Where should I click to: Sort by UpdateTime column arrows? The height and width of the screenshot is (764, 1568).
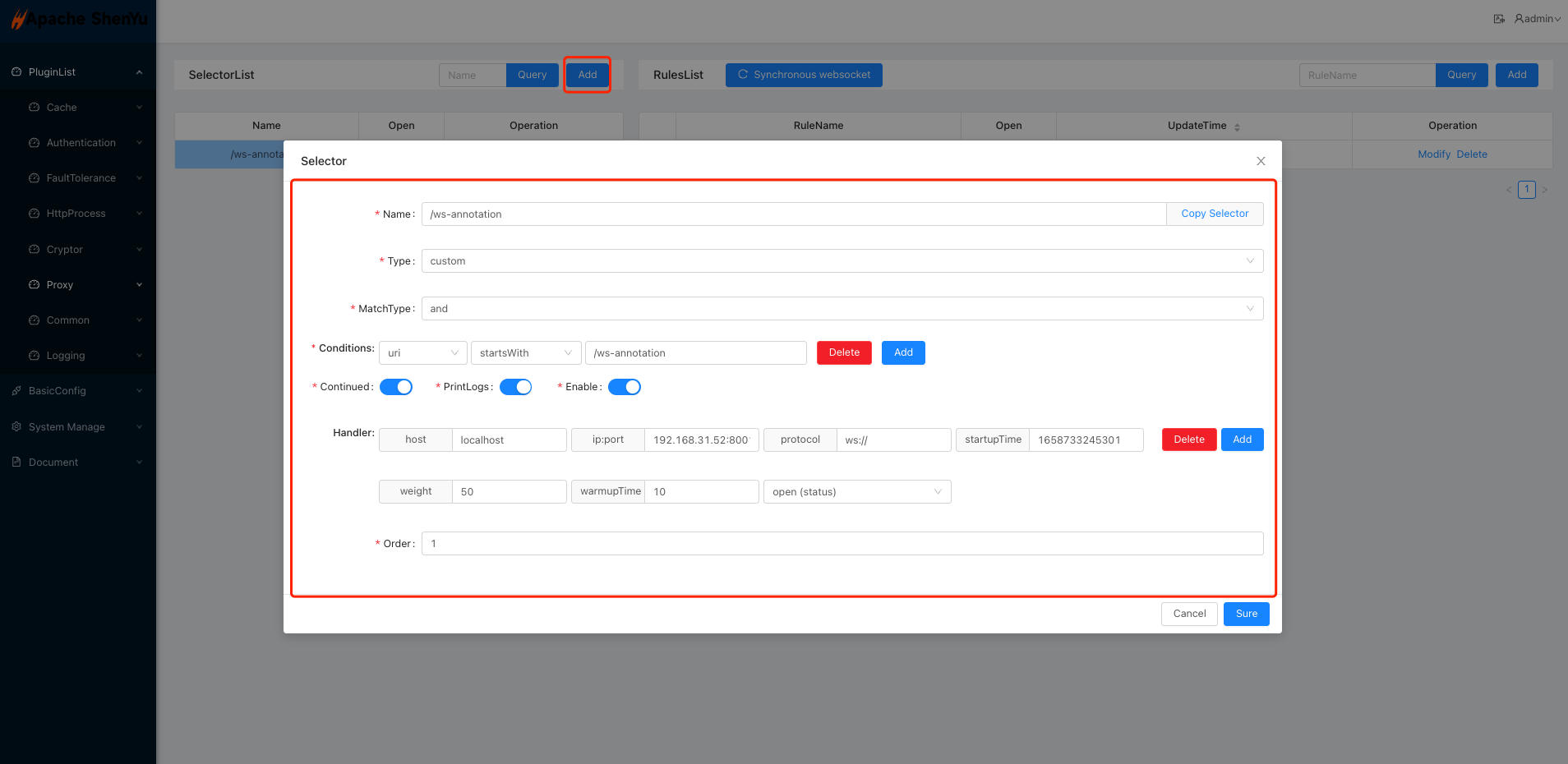[x=1237, y=127]
